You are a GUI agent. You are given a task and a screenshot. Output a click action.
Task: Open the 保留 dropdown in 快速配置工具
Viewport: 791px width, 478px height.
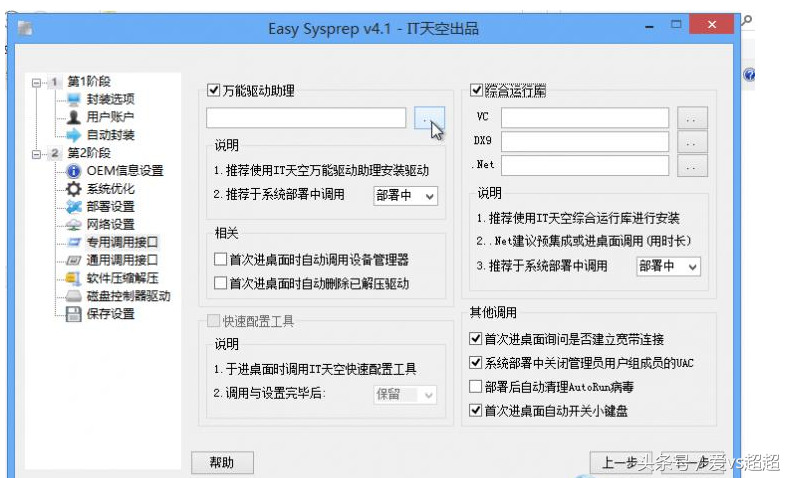click(x=405, y=394)
